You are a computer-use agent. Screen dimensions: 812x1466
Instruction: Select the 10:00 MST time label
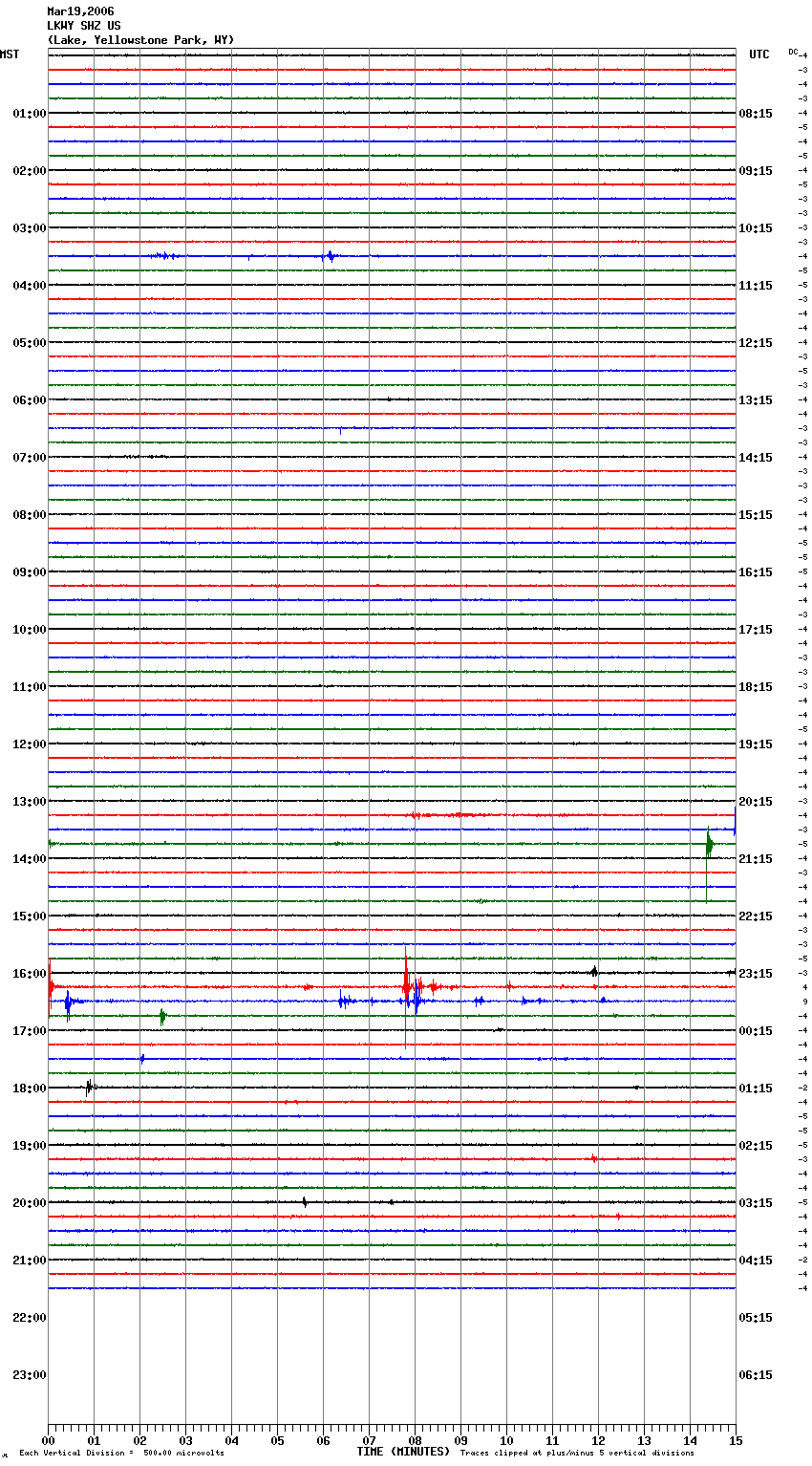click(x=29, y=630)
